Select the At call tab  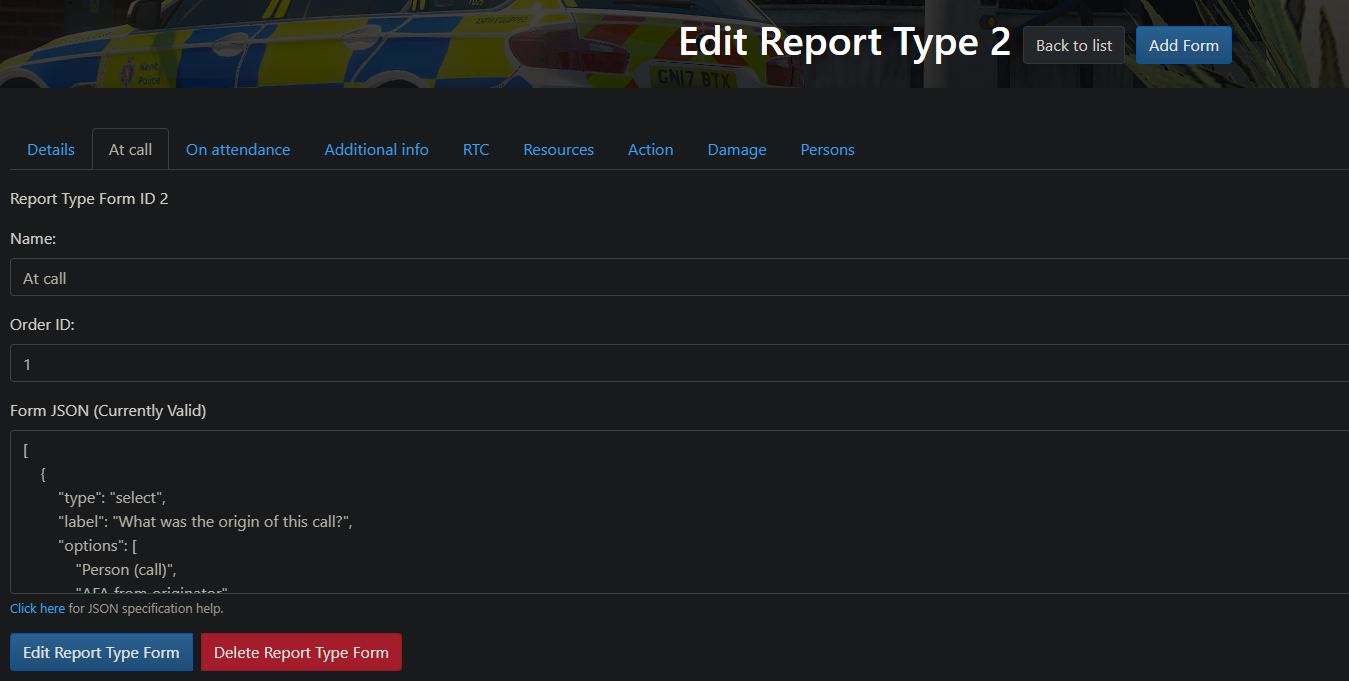click(x=130, y=150)
